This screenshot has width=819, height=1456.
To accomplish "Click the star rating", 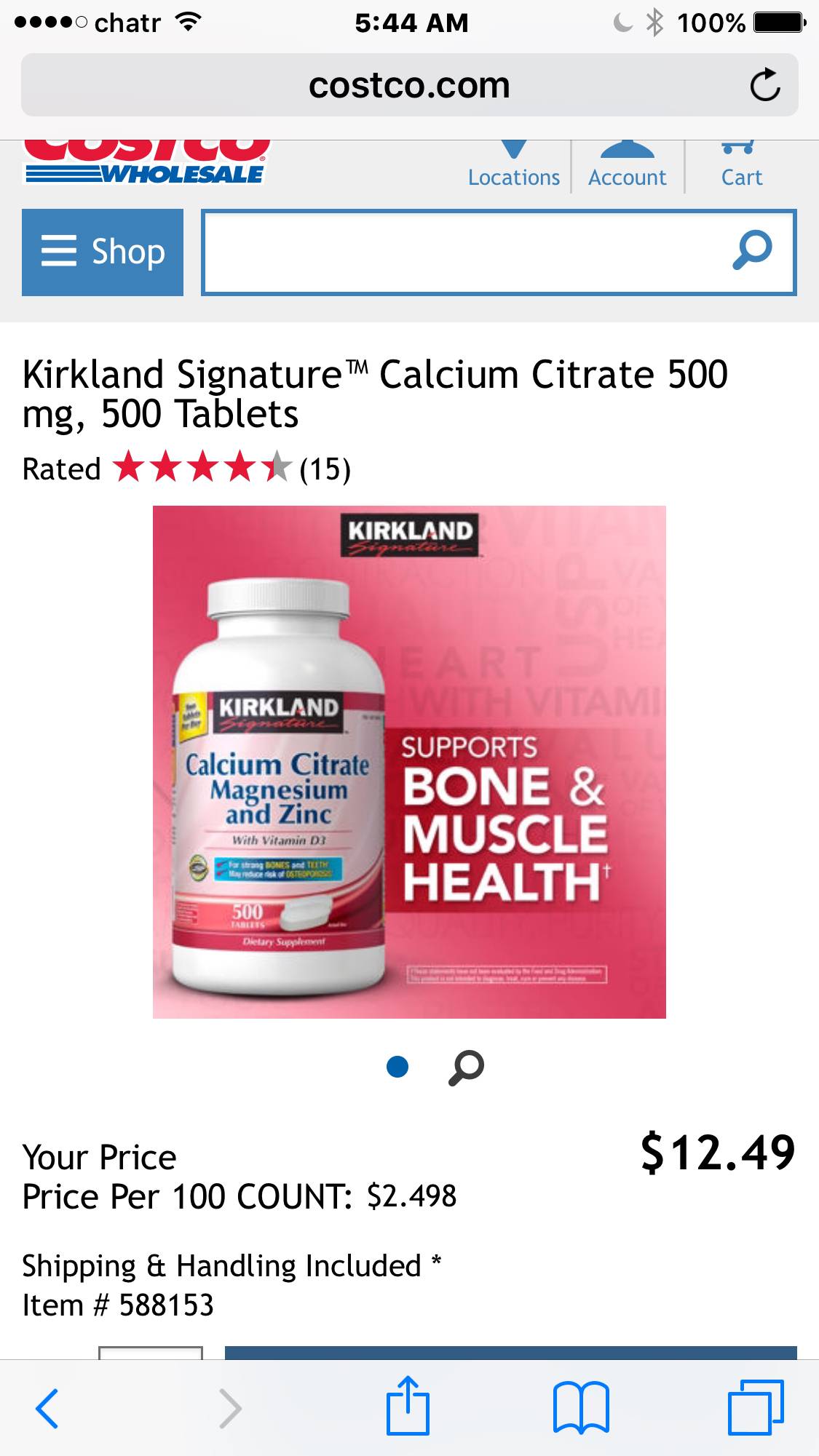I will click(x=202, y=467).
